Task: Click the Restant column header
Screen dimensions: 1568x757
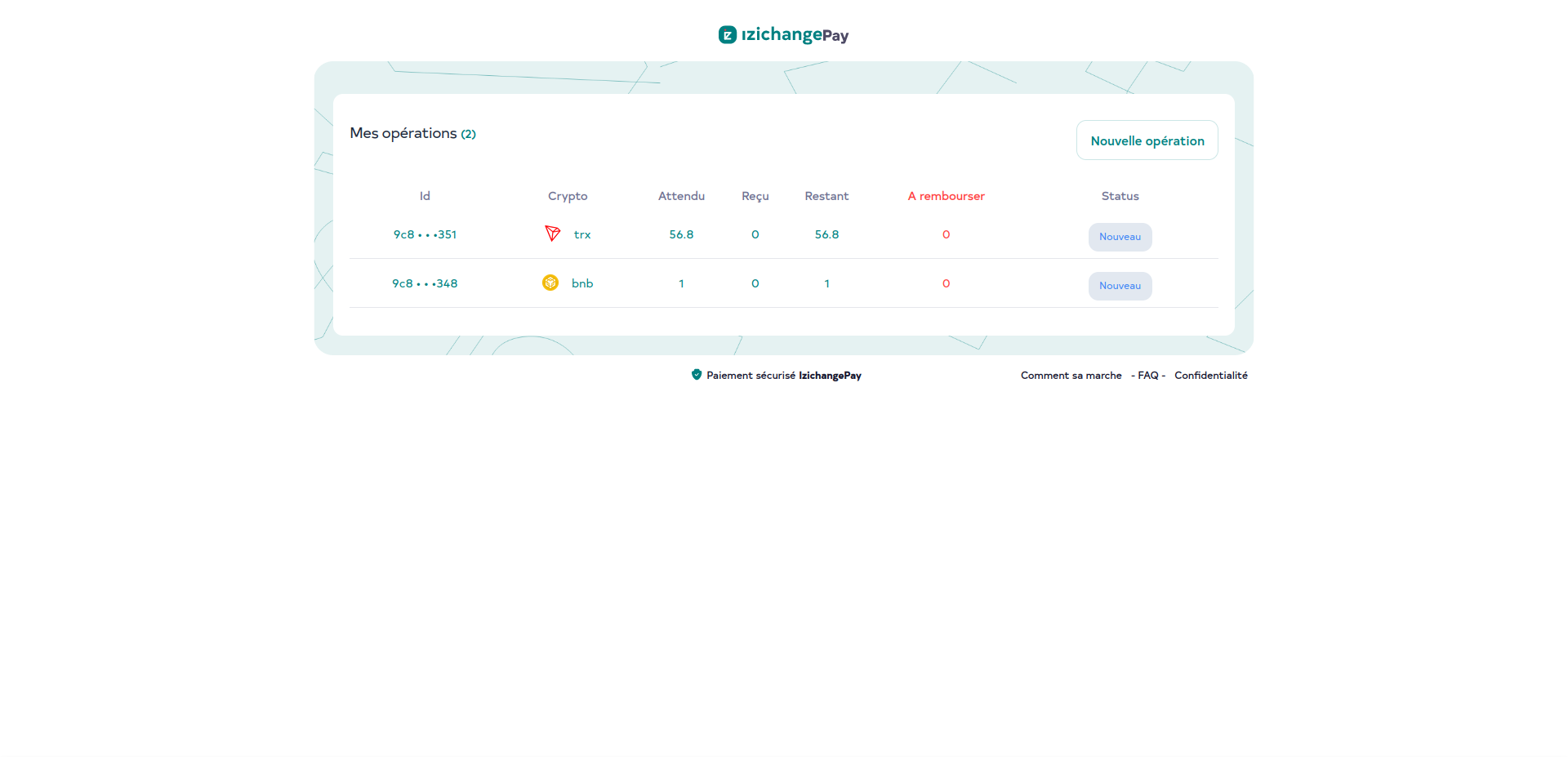Action: 826,196
